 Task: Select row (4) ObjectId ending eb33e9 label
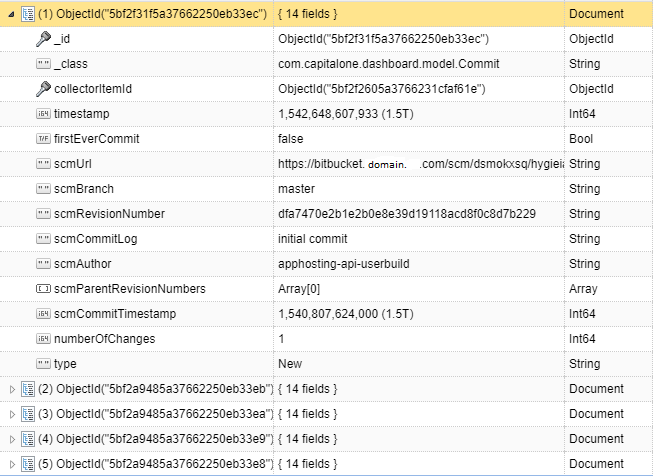click(155, 439)
